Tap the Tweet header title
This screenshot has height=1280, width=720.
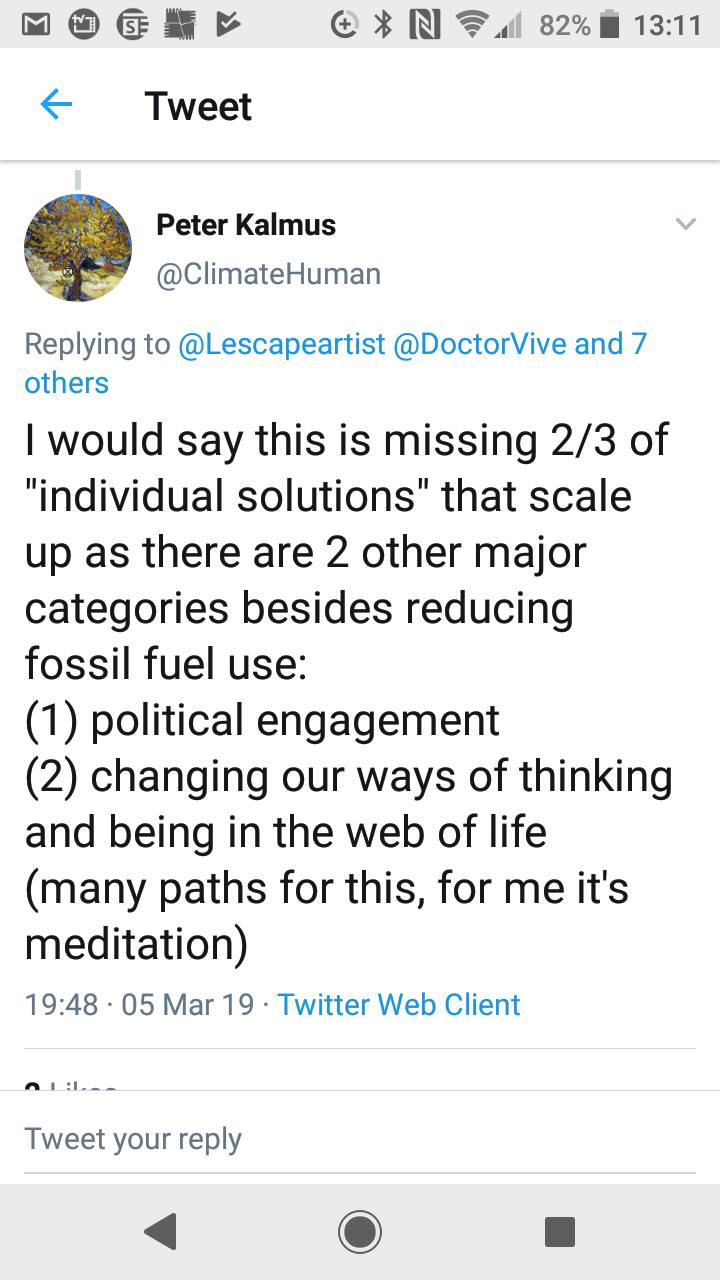coord(198,106)
